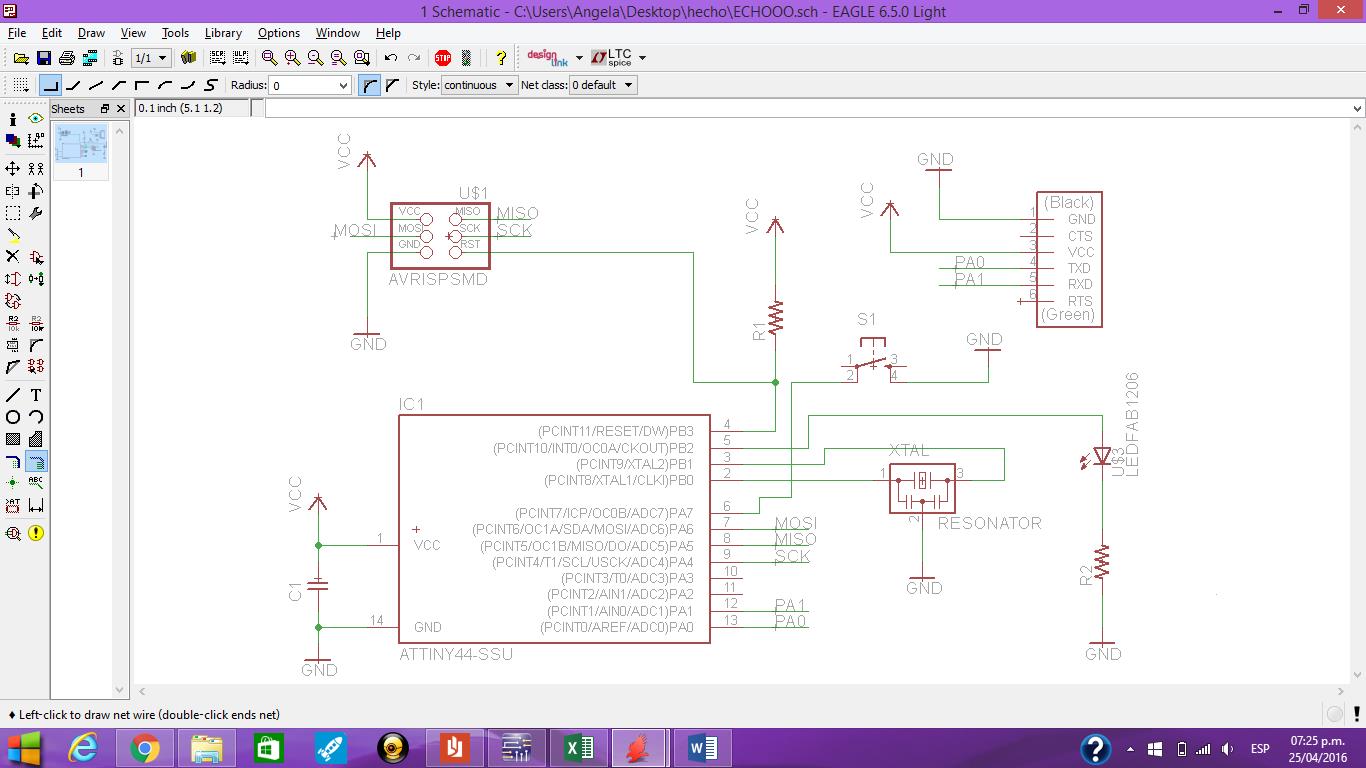Image resolution: width=1366 pixels, height=768 pixels.
Task: Select the Add part tool
Action: point(36,257)
